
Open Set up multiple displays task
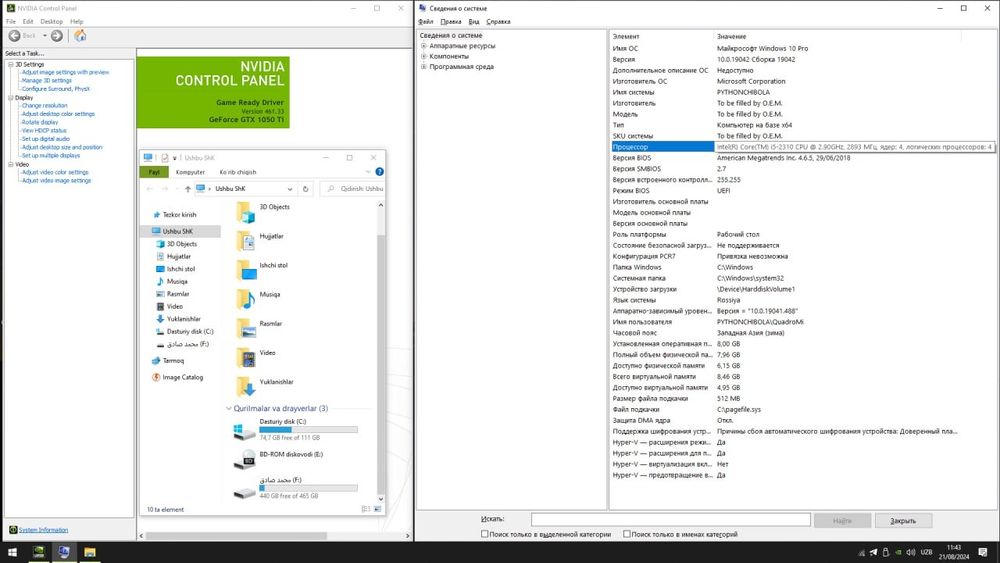pos(51,155)
